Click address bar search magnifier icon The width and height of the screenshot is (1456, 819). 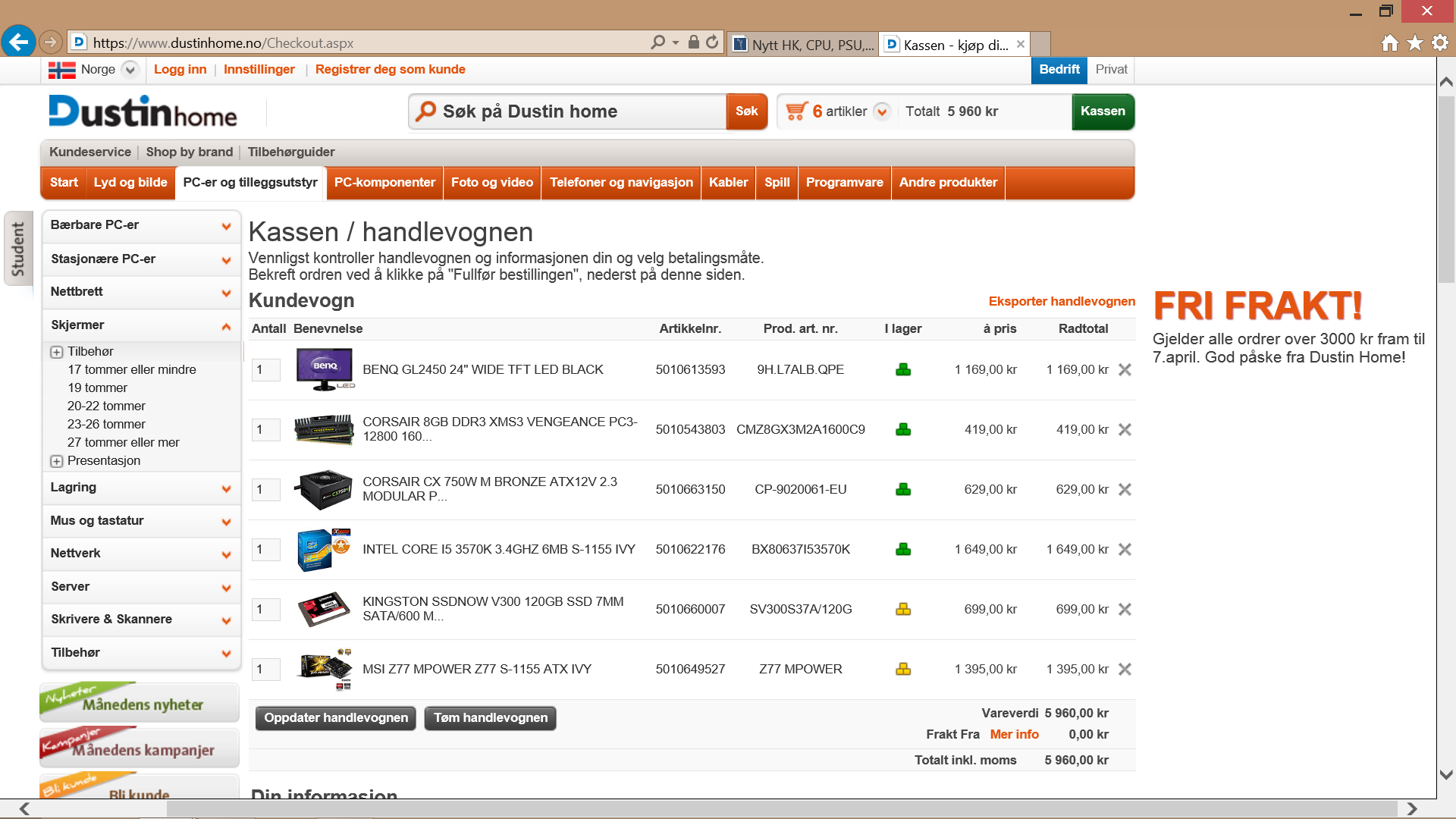(658, 42)
